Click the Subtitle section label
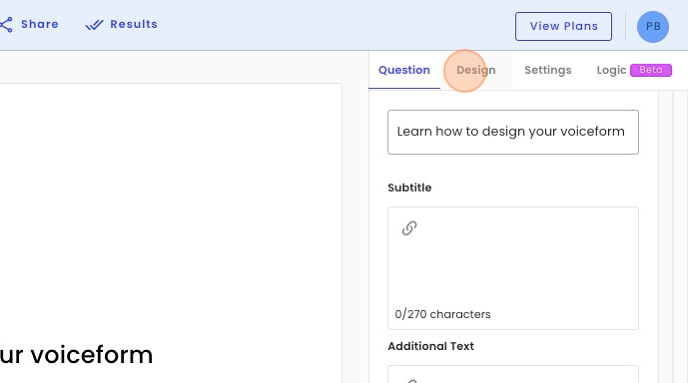The height and width of the screenshot is (383, 688). (x=409, y=188)
